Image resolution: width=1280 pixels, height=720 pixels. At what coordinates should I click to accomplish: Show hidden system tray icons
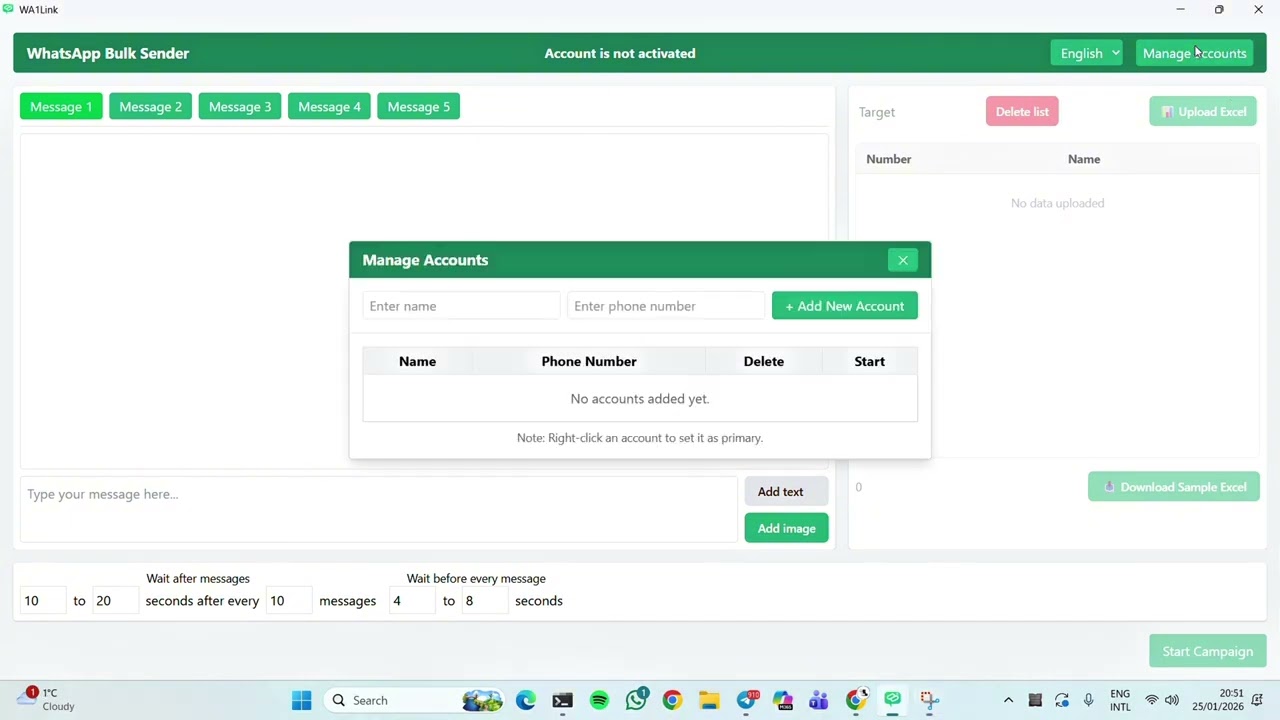coord(1008,700)
